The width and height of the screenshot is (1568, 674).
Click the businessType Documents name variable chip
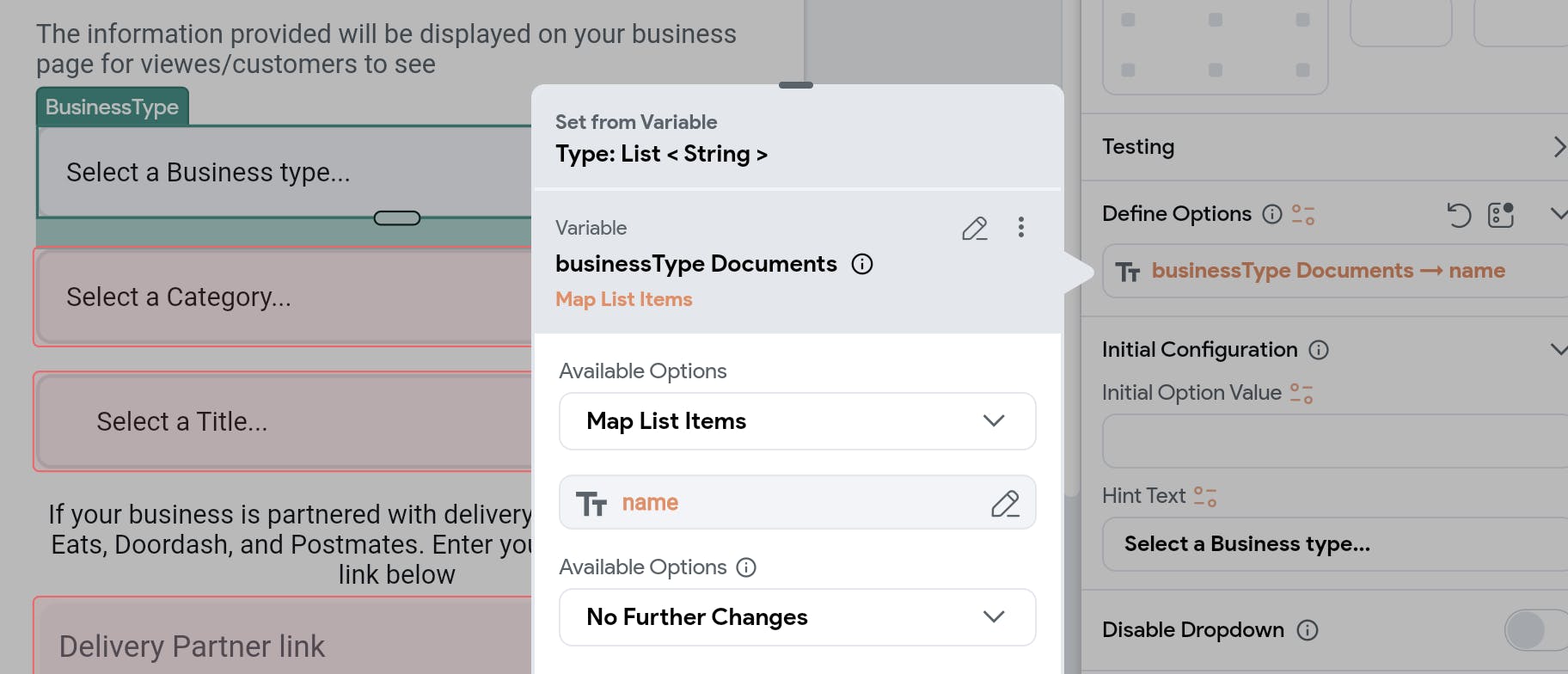click(x=1327, y=271)
